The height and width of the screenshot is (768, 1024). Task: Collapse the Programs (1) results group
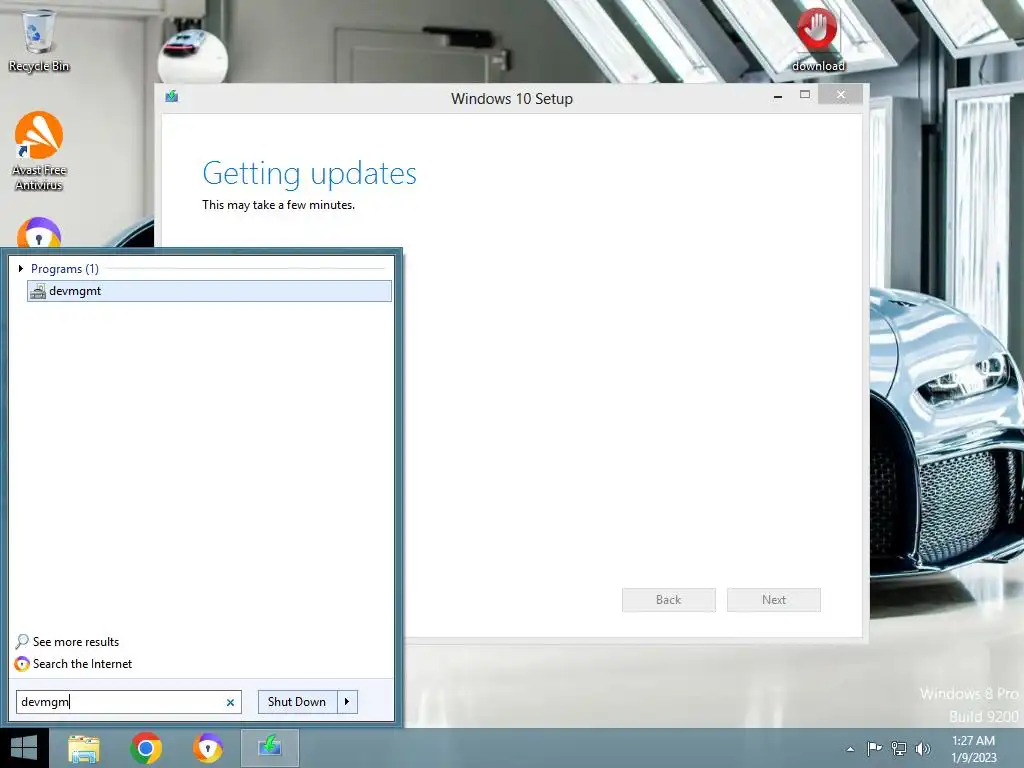[x=21, y=268]
